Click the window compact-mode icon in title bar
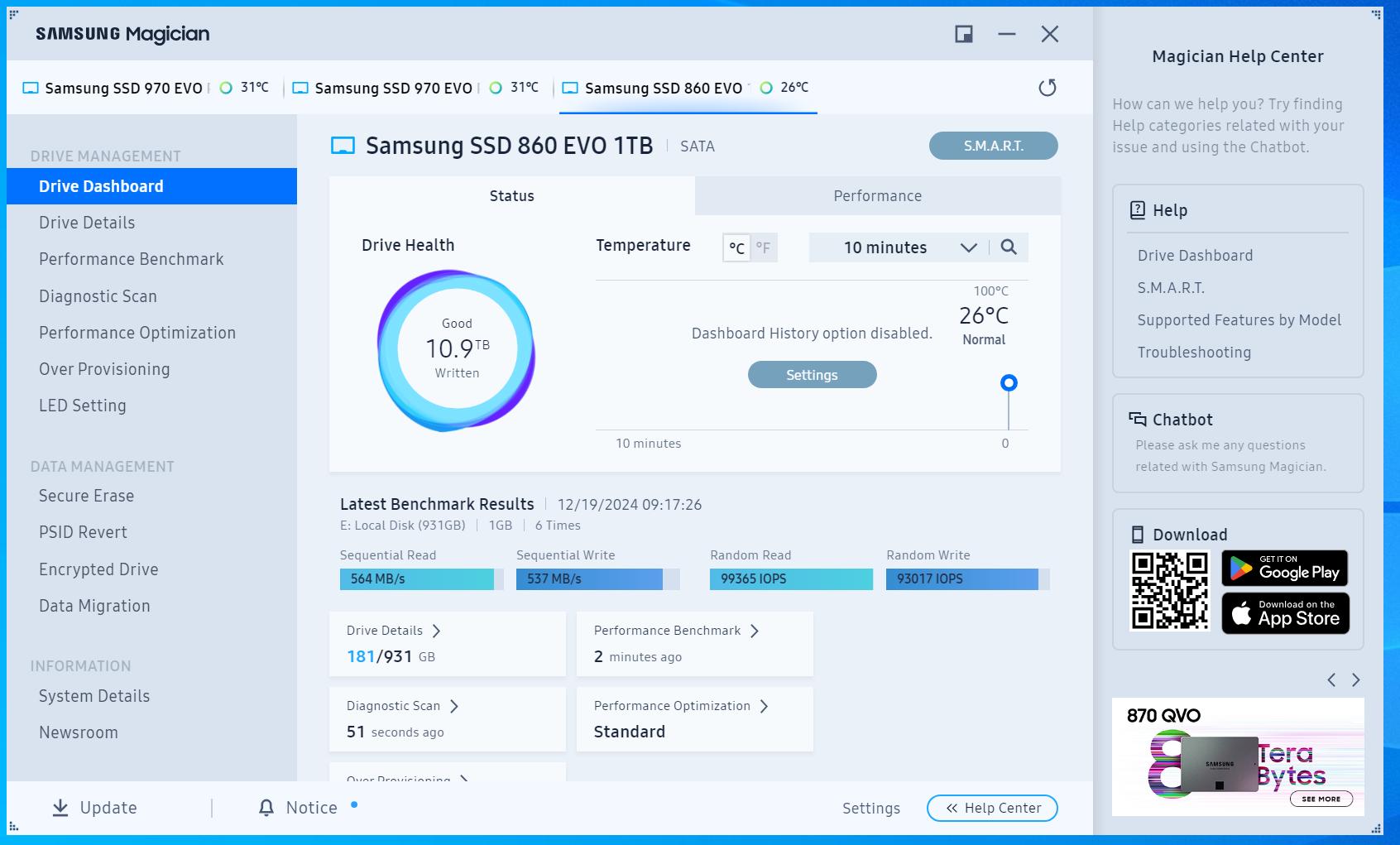The height and width of the screenshot is (845, 1400). [964, 34]
